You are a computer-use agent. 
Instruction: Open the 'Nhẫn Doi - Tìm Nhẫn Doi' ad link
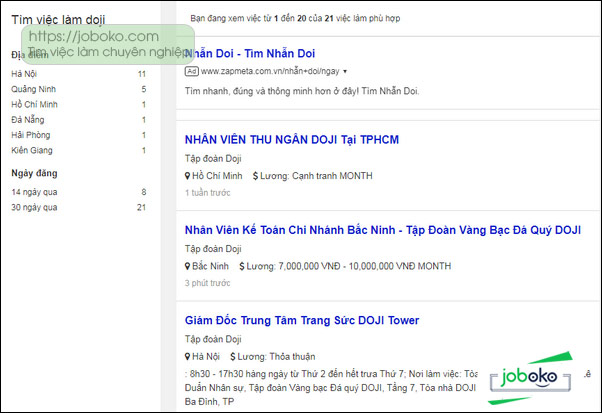(250, 53)
